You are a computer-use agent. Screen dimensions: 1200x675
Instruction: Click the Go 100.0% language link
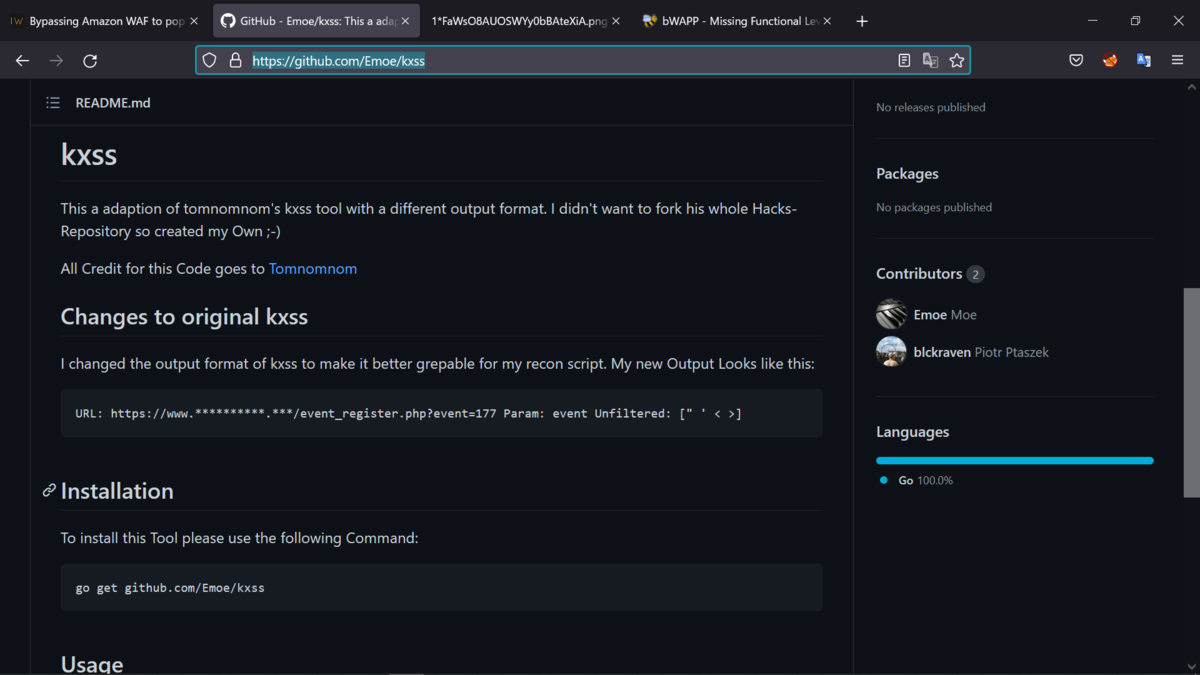coord(925,481)
